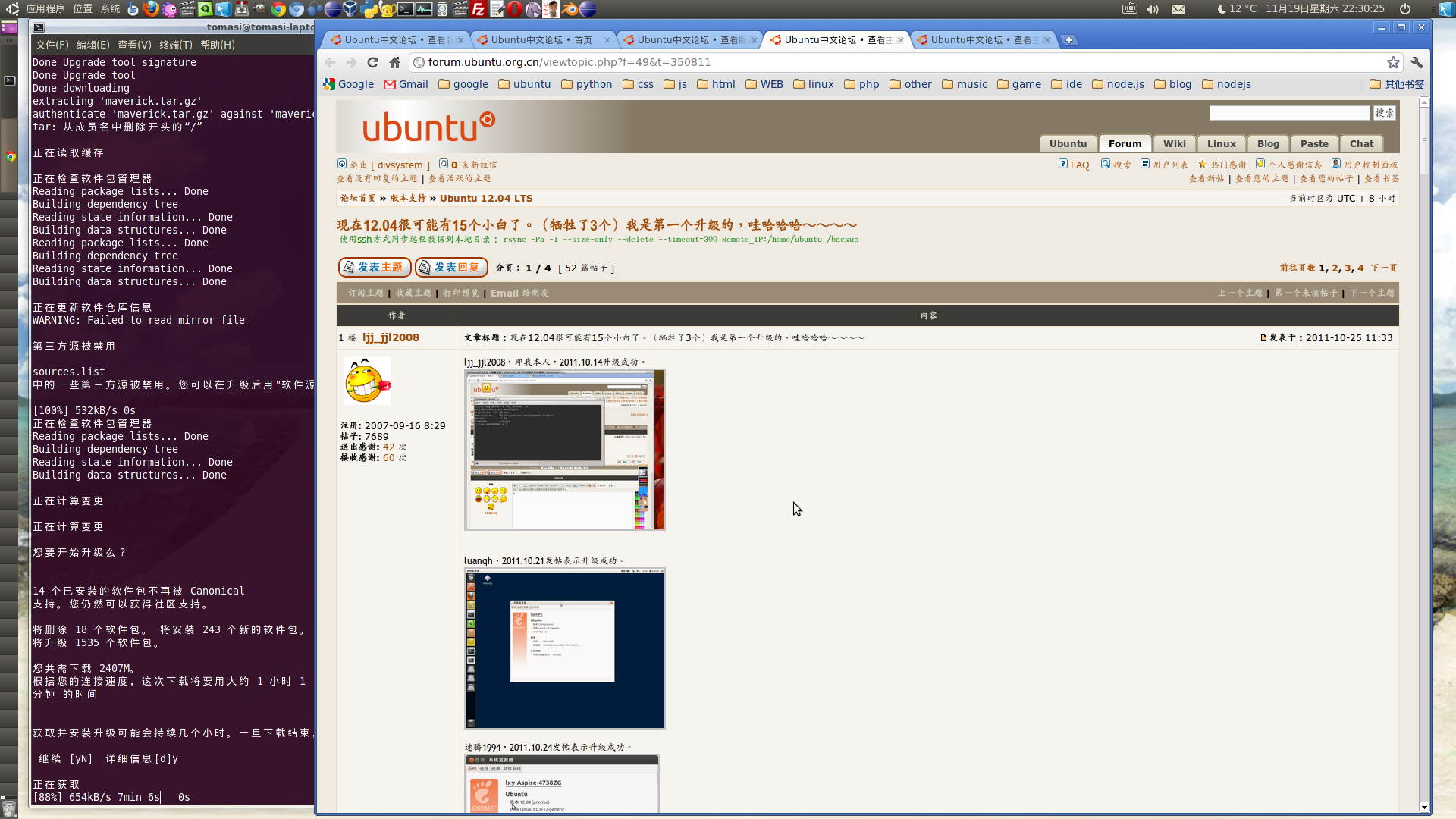Open the volume control in system tray
The image size is (1456, 819).
coord(1153,9)
